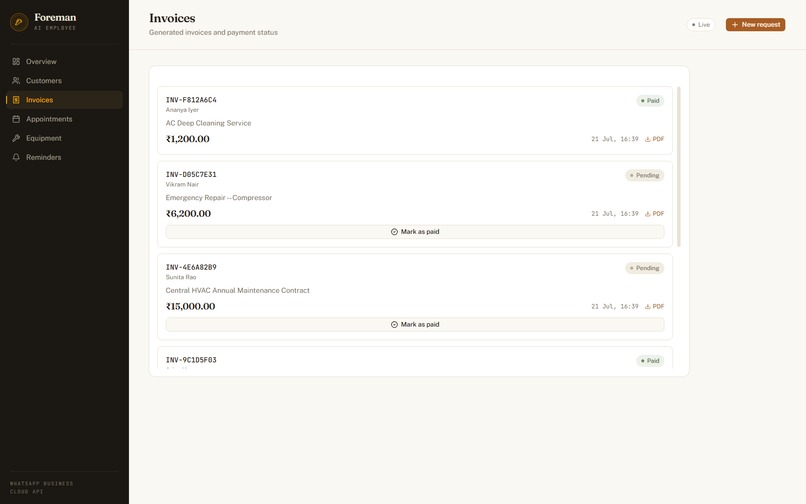Click PDF download icon for INV-F812A6C4
The image size is (806, 504).
[648, 139]
